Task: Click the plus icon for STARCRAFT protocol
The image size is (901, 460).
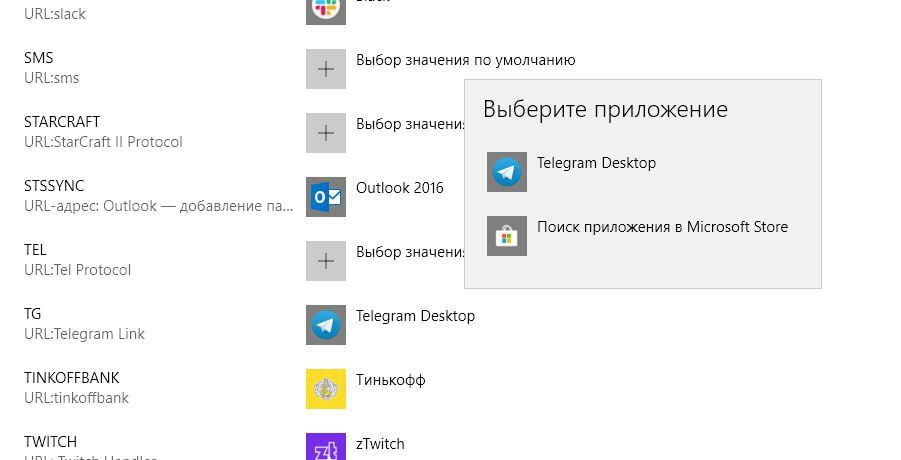Action: coord(326,133)
